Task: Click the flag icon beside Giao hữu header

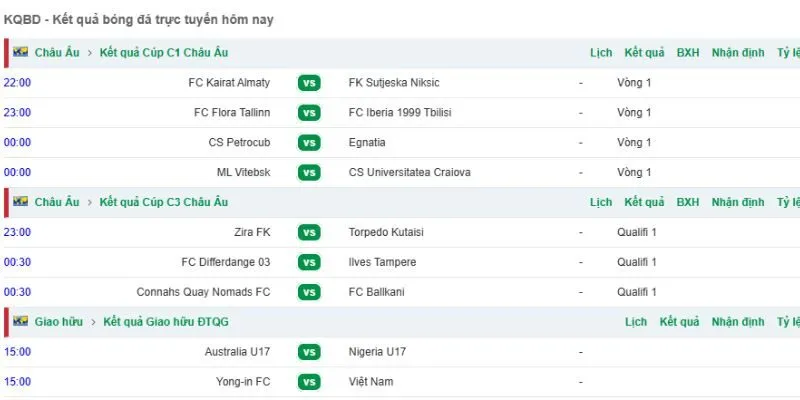Action: click(x=20, y=321)
